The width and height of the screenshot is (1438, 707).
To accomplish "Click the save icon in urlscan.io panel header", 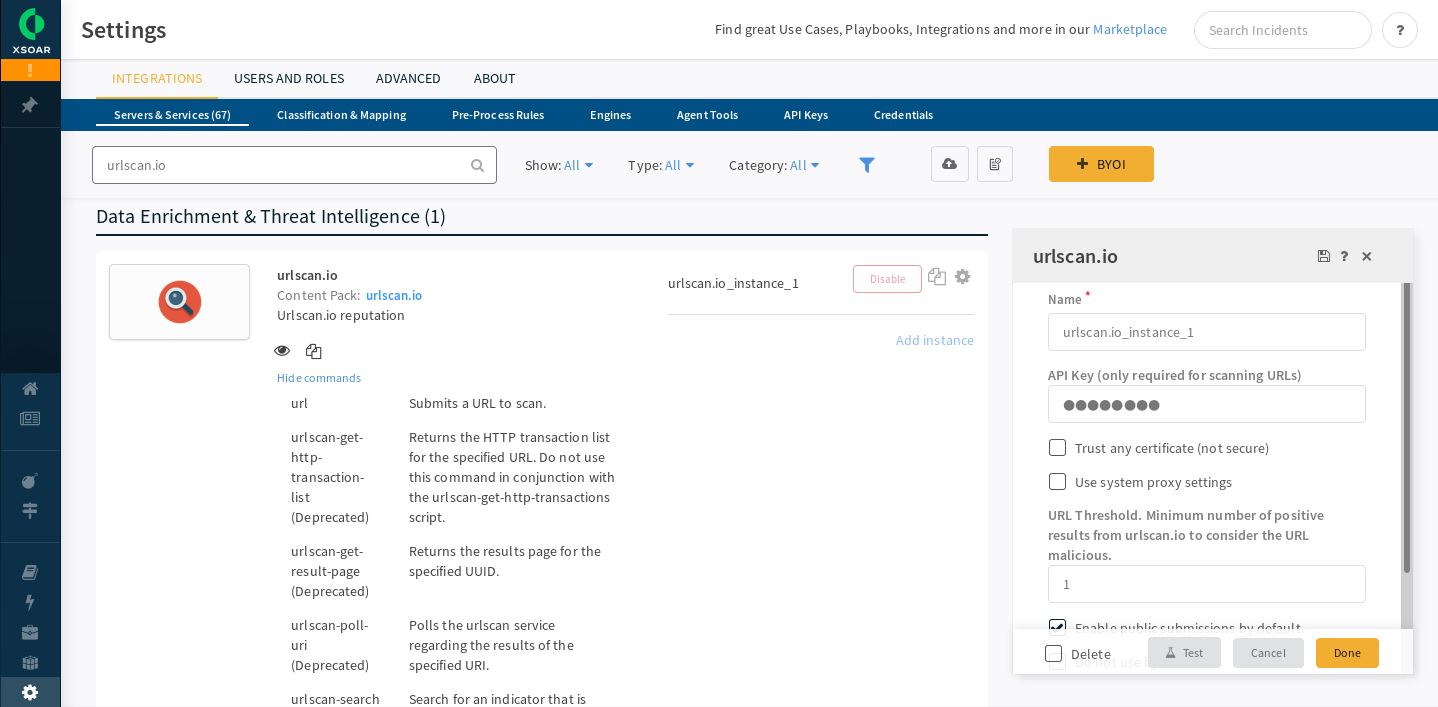I will (1324, 256).
